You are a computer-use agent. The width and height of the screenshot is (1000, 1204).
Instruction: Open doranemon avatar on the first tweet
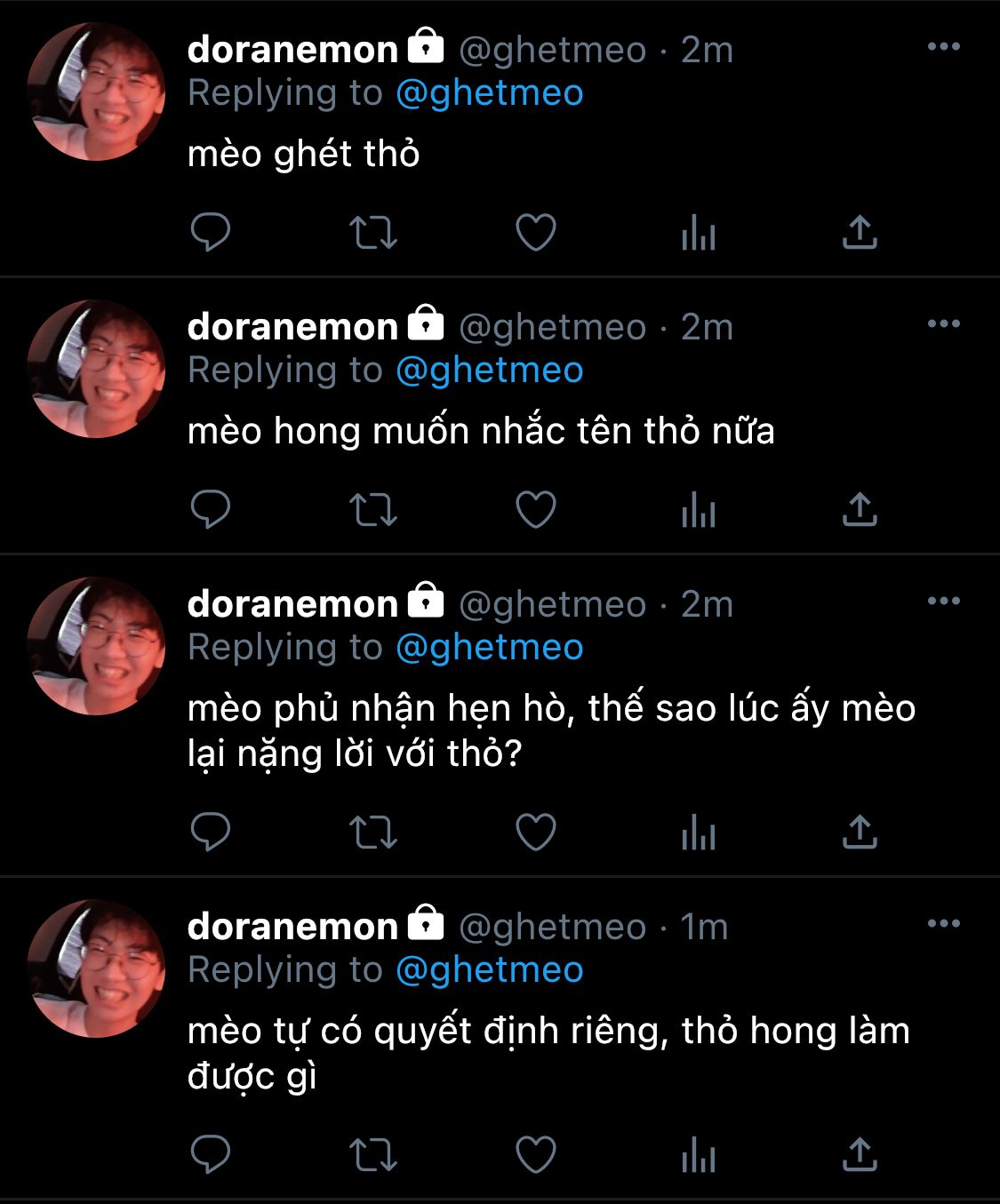(96, 92)
